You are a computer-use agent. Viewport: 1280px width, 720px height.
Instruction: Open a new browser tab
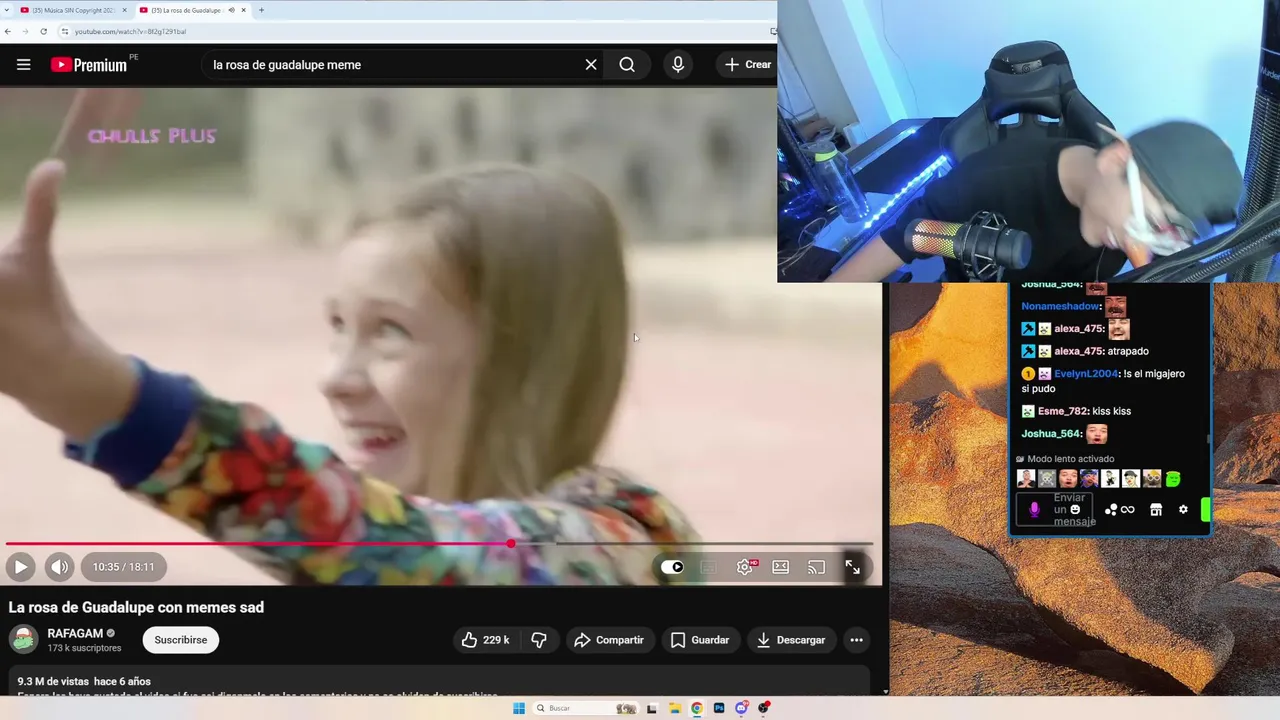click(262, 10)
